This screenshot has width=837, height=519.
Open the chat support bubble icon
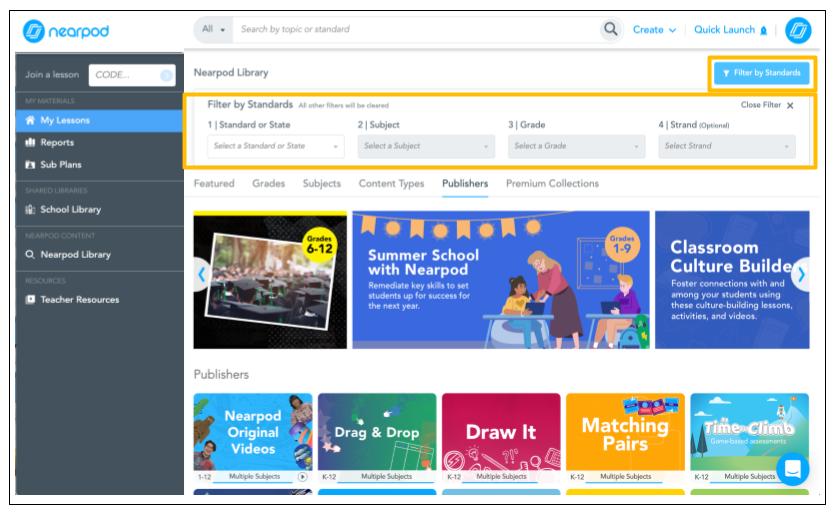coord(792,468)
